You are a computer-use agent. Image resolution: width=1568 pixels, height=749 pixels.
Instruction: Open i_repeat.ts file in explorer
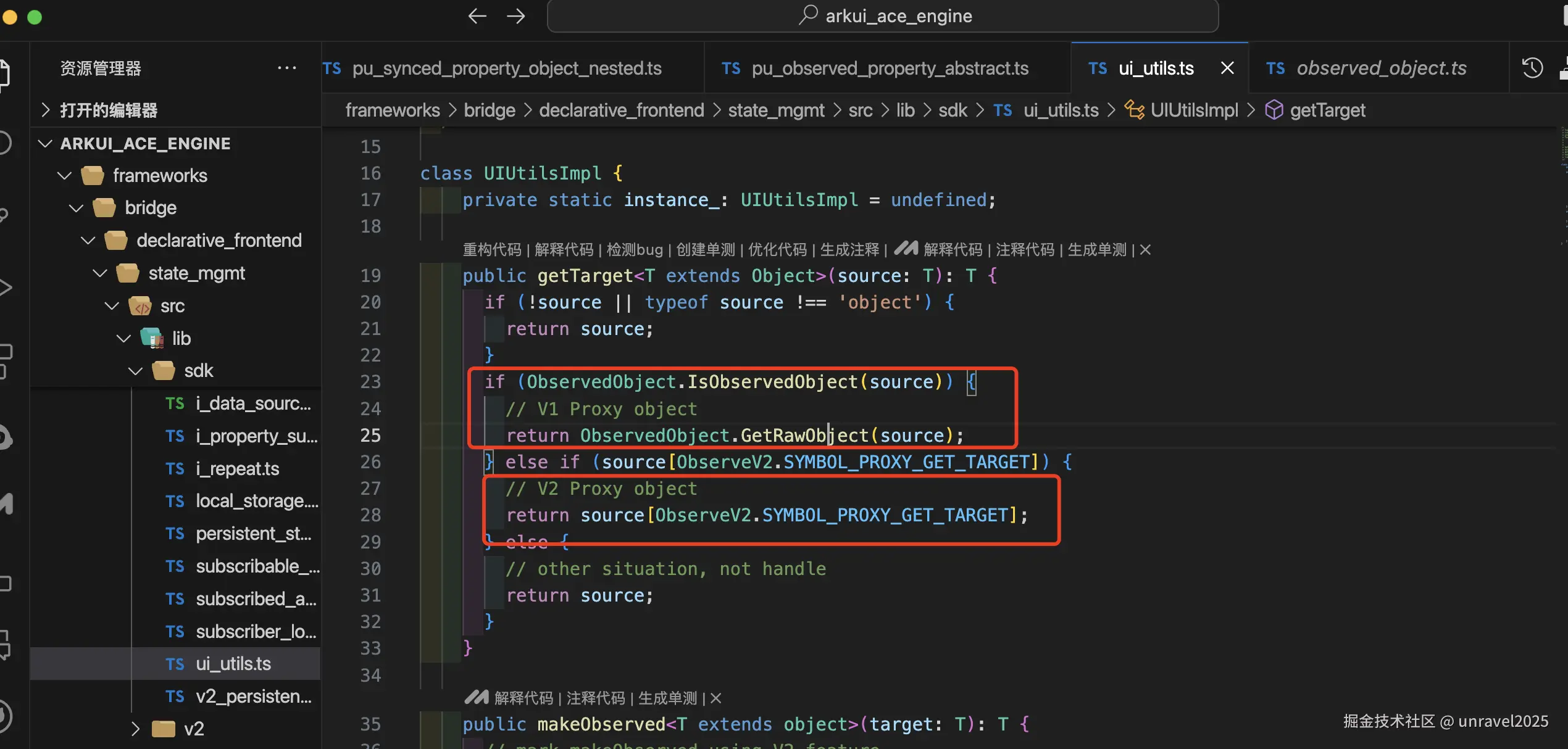tap(237, 469)
